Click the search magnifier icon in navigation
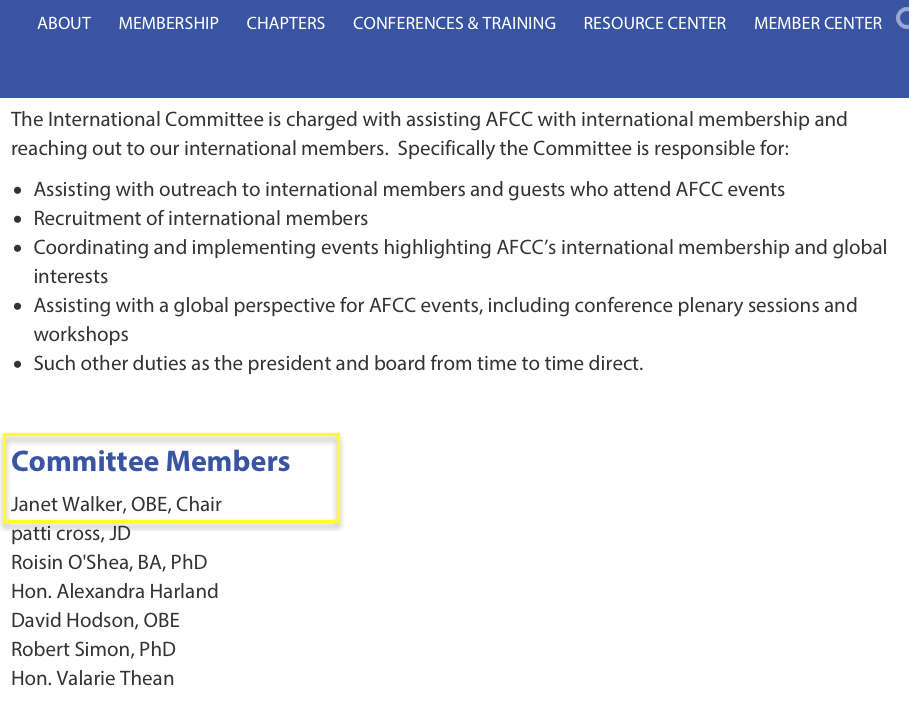The width and height of the screenshot is (909, 707). 903,20
